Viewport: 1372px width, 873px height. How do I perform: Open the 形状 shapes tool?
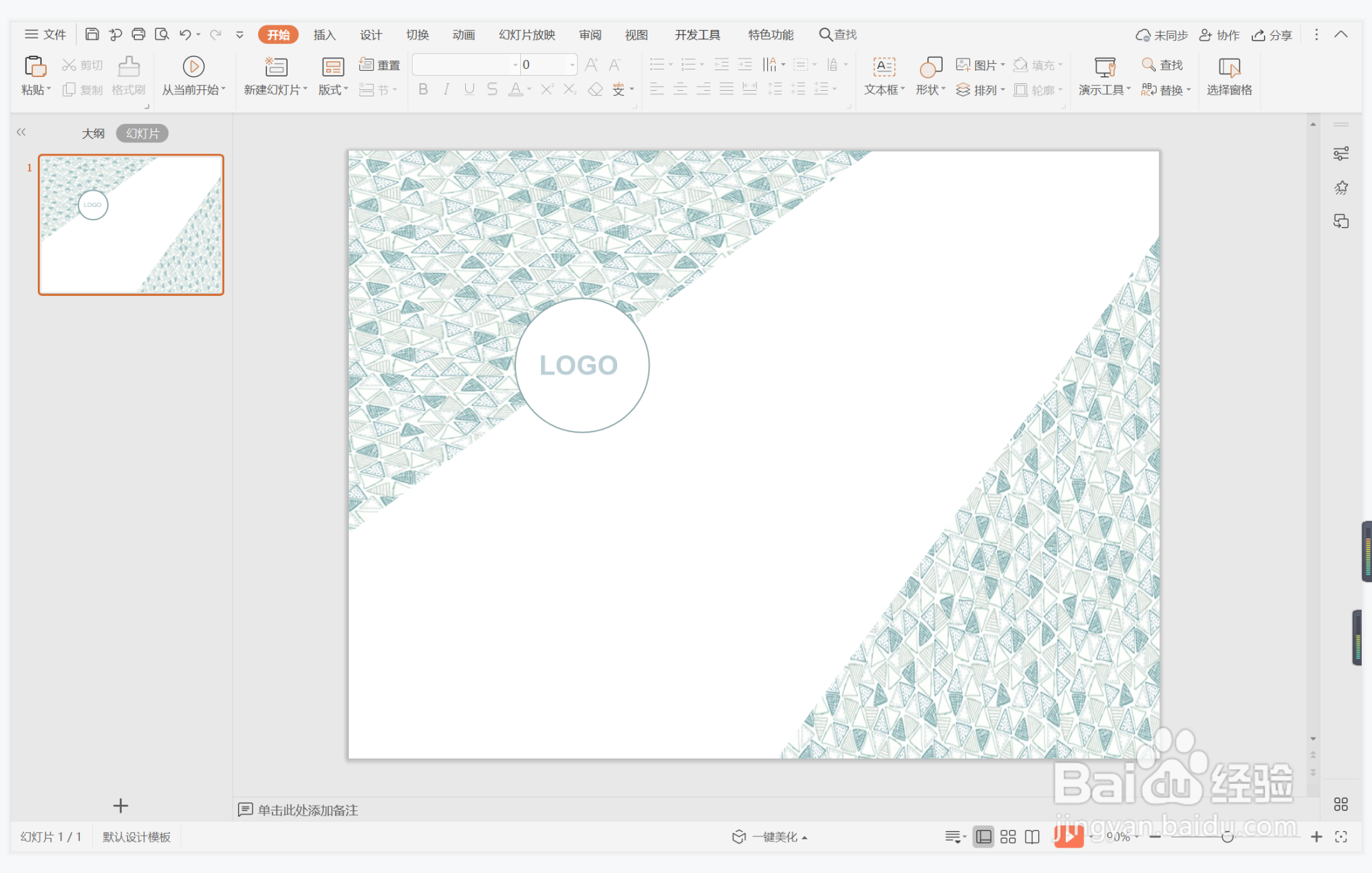(x=930, y=67)
